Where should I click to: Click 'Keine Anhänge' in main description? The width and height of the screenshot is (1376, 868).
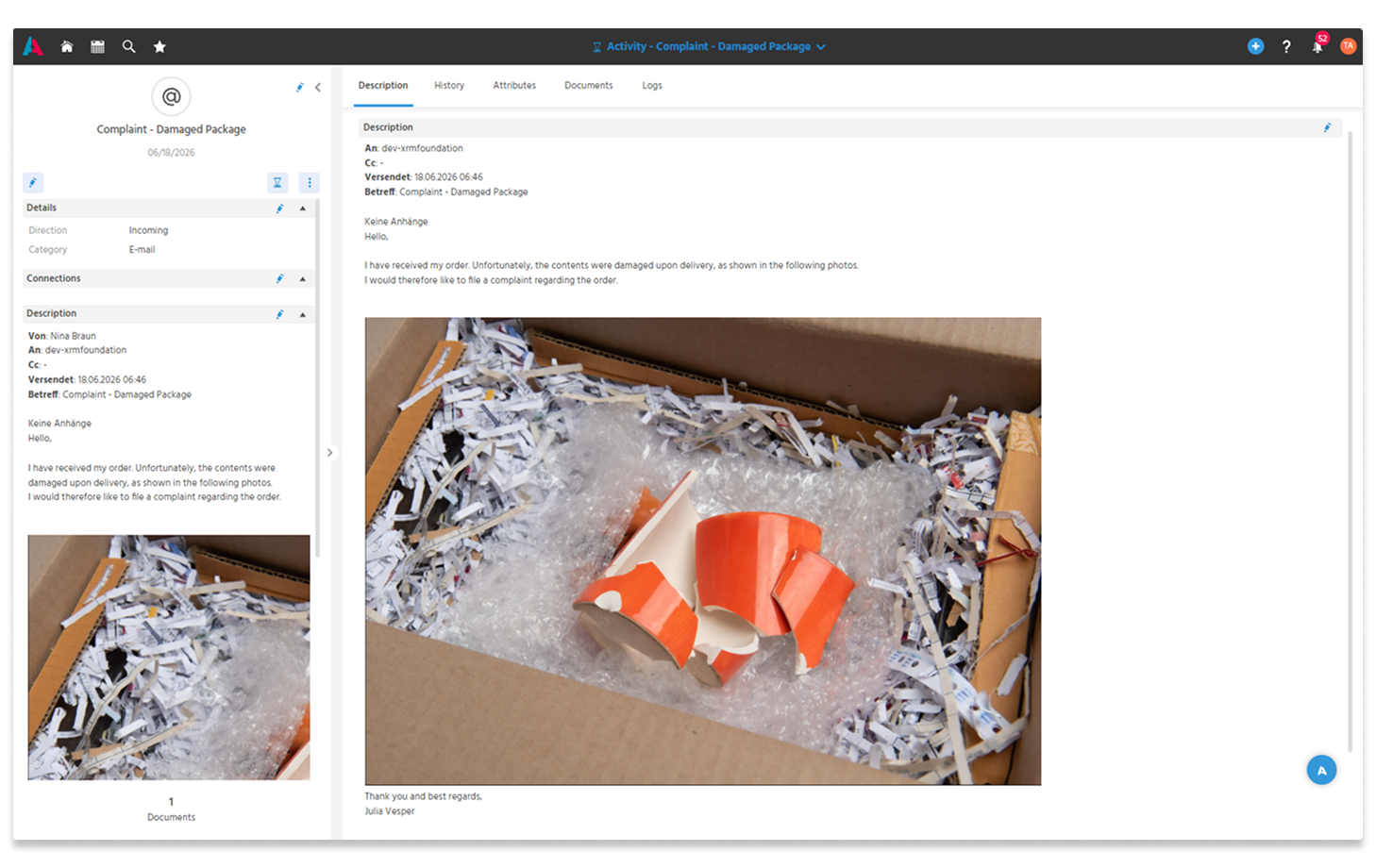point(396,222)
